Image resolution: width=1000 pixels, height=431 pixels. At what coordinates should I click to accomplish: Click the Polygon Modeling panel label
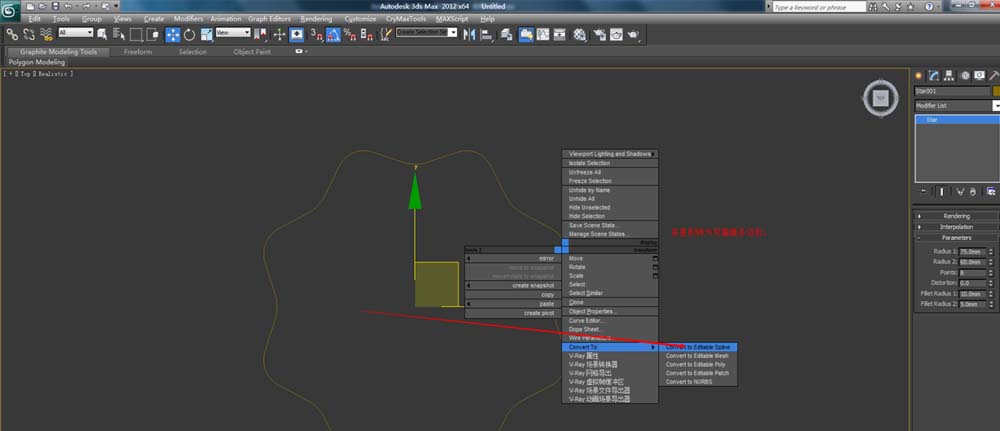tap(37, 62)
